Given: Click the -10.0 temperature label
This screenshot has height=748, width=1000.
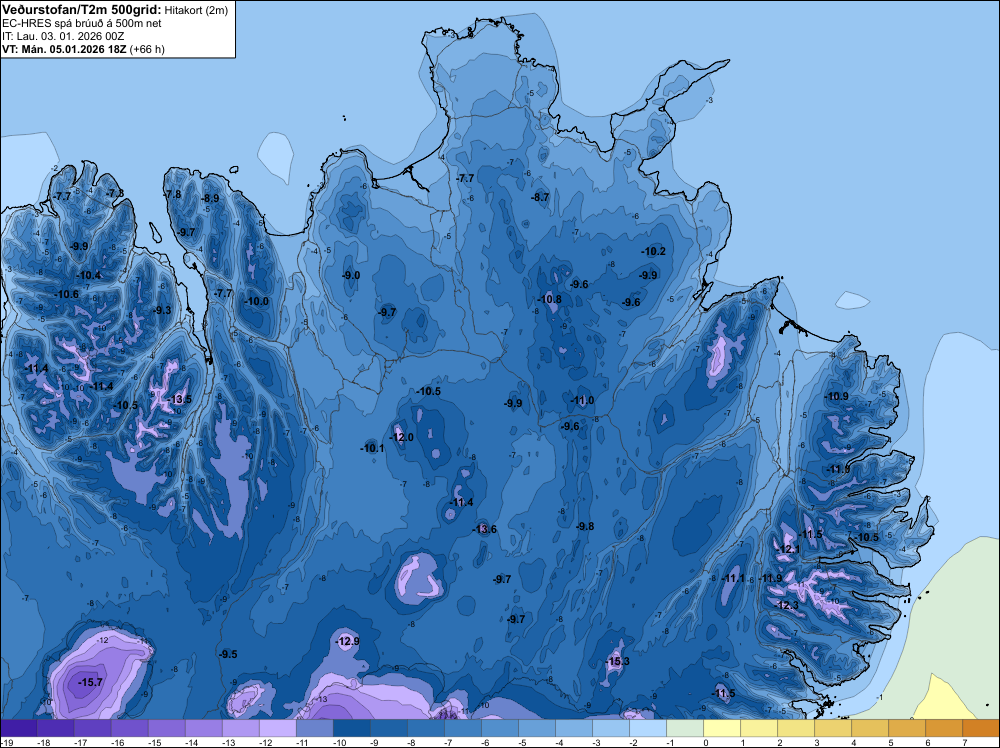Looking at the screenshot, I should pos(256,302).
